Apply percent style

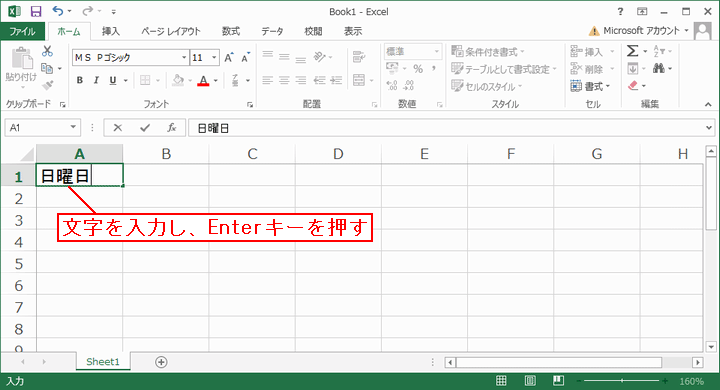pyautogui.click(x=418, y=69)
